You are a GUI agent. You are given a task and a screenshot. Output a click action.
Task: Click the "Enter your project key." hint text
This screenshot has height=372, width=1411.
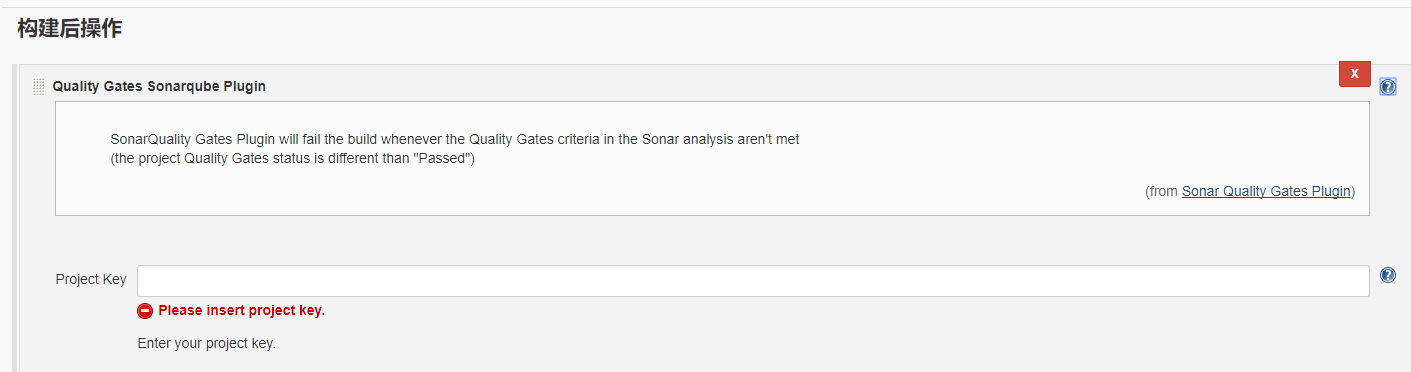[x=206, y=343]
